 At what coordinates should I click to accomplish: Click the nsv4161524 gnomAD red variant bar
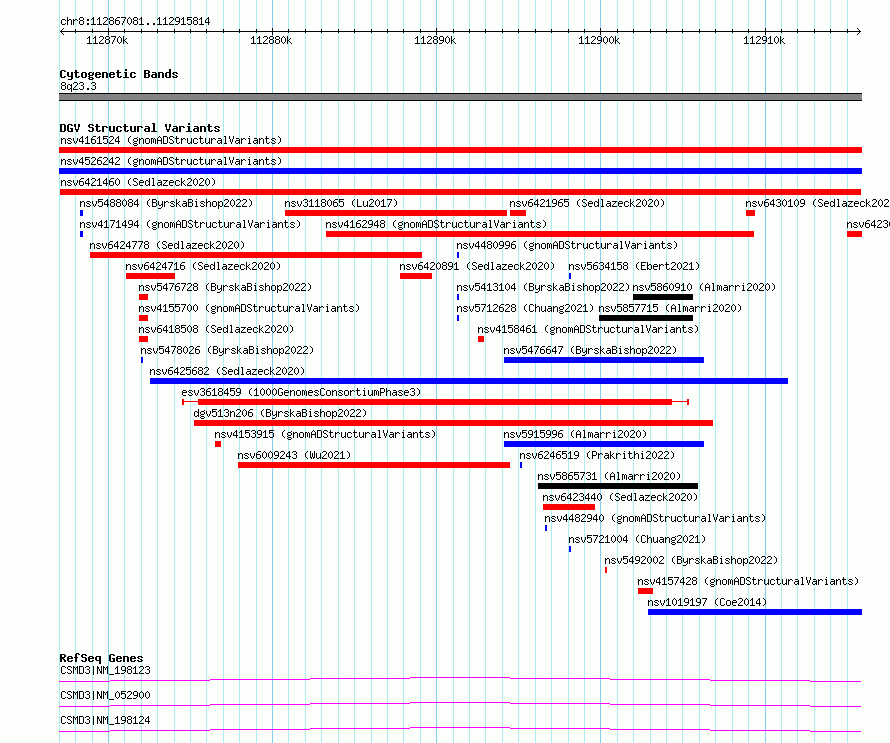pos(460,150)
